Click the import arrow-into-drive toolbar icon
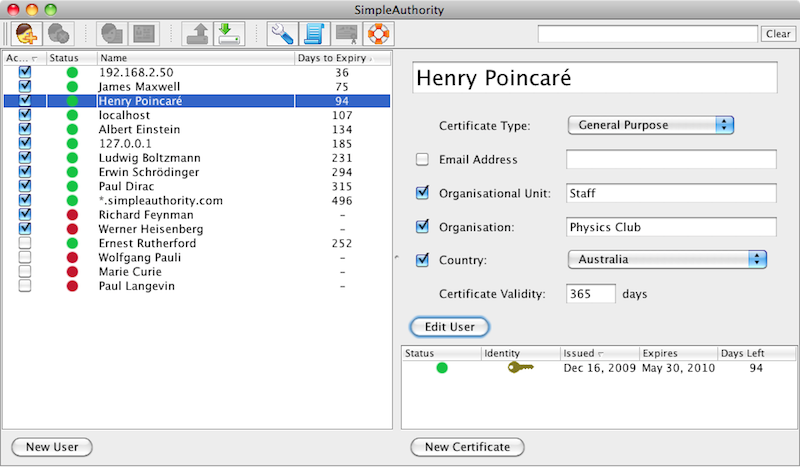 (231, 33)
